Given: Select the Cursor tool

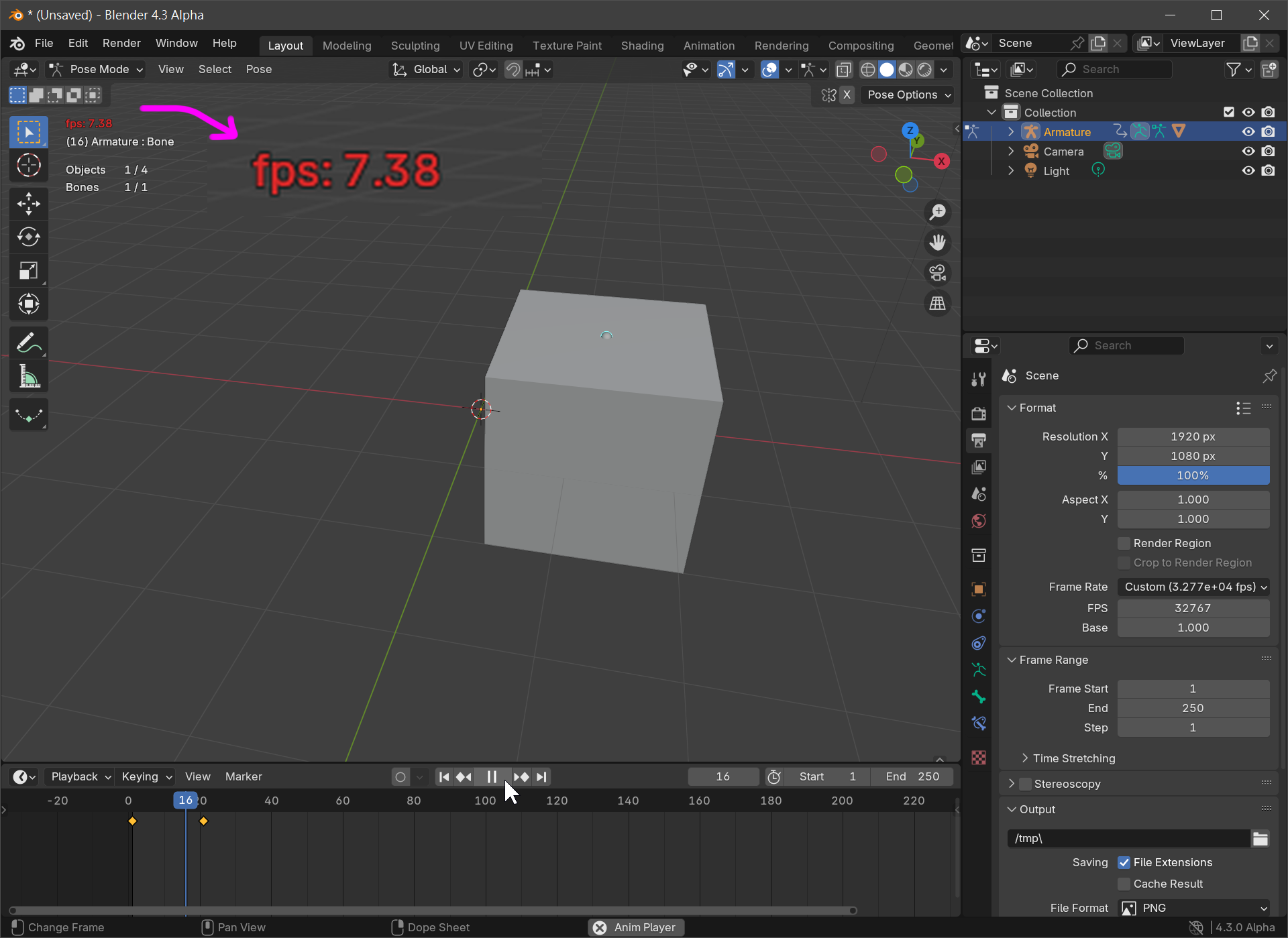Looking at the screenshot, I should coord(28,165).
